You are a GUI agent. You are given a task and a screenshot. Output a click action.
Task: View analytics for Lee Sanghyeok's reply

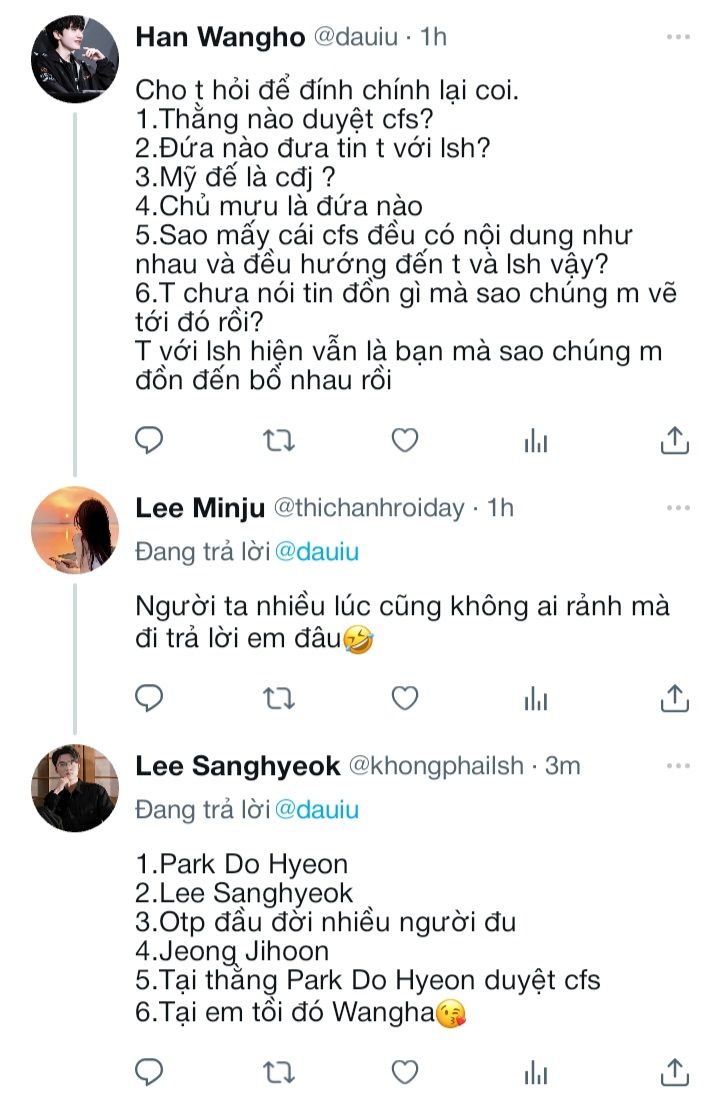537,1073
